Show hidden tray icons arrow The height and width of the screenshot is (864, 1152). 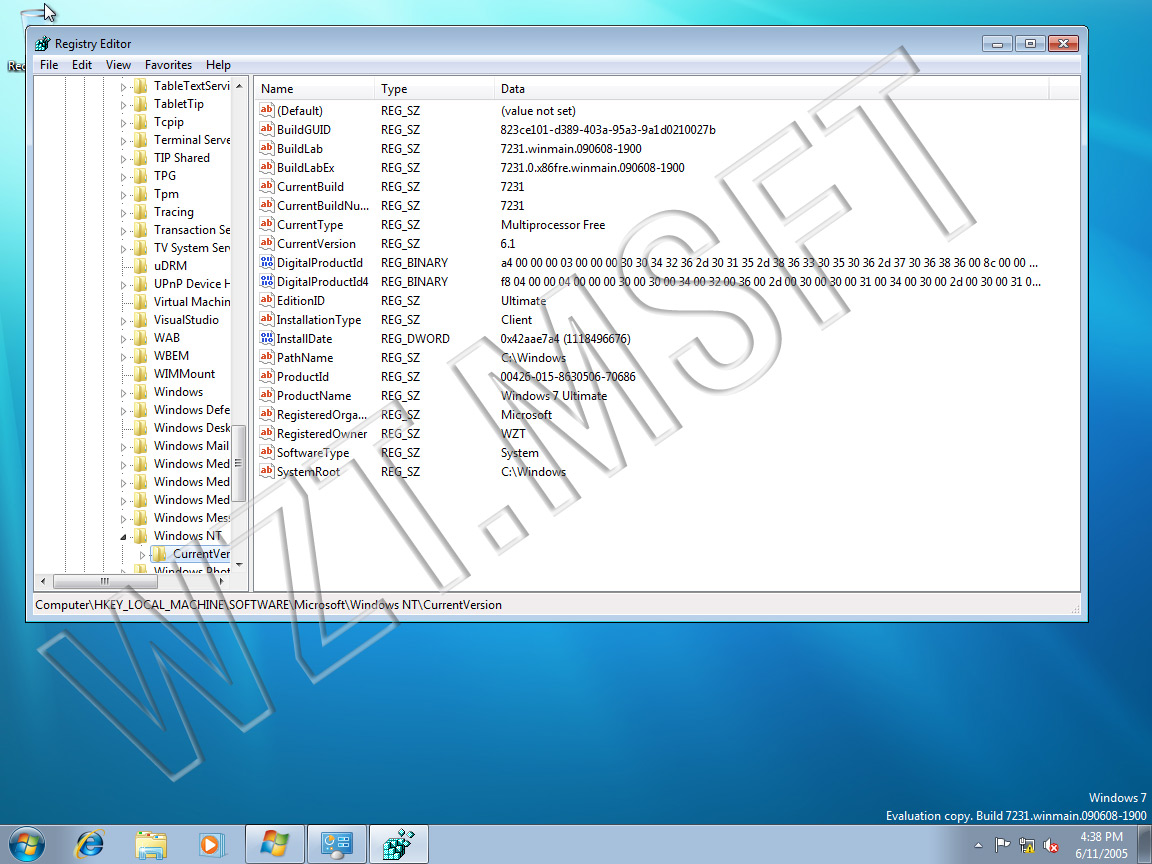pyautogui.click(x=978, y=846)
